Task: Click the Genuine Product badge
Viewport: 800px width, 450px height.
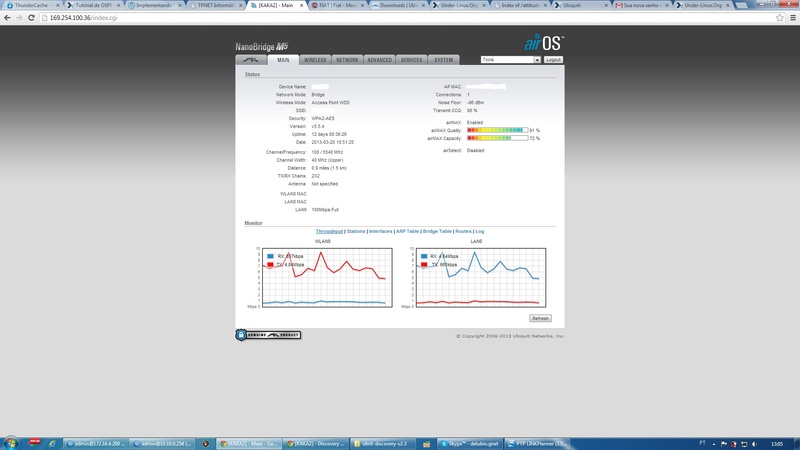Action: pyautogui.click(x=268, y=335)
